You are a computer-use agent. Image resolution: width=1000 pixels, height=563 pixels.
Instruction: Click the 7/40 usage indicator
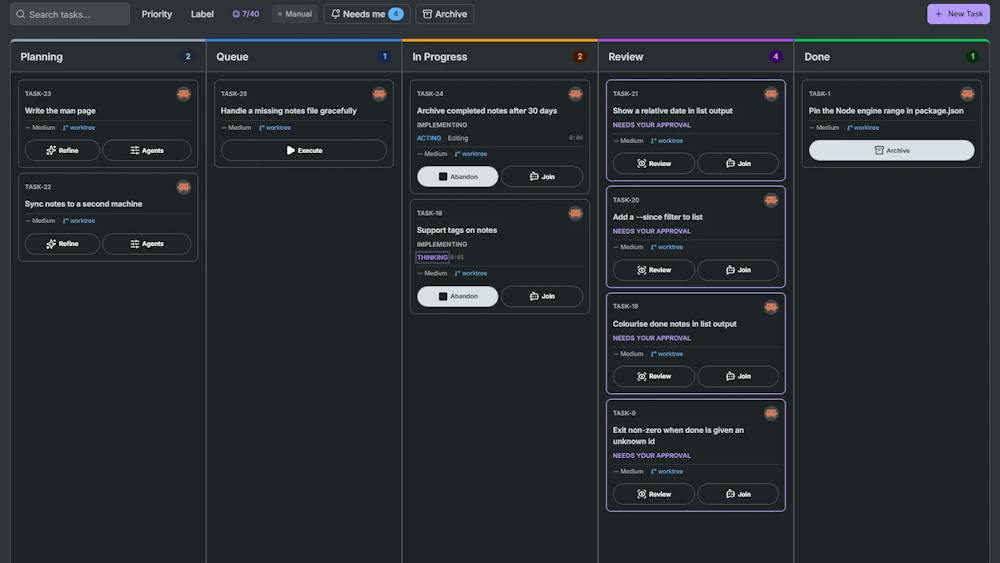coord(246,14)
